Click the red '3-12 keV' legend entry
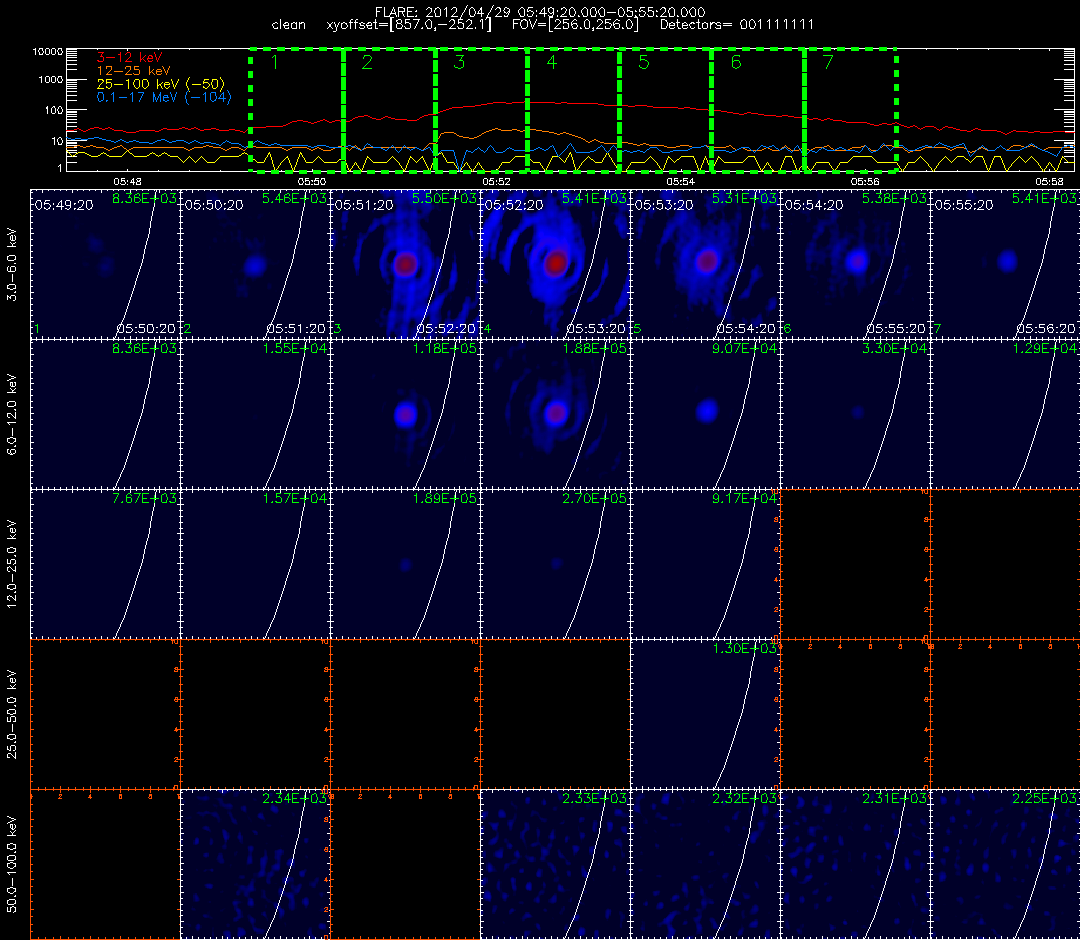The height and width of the screenshot is (940, 1080). coord(129,57)
